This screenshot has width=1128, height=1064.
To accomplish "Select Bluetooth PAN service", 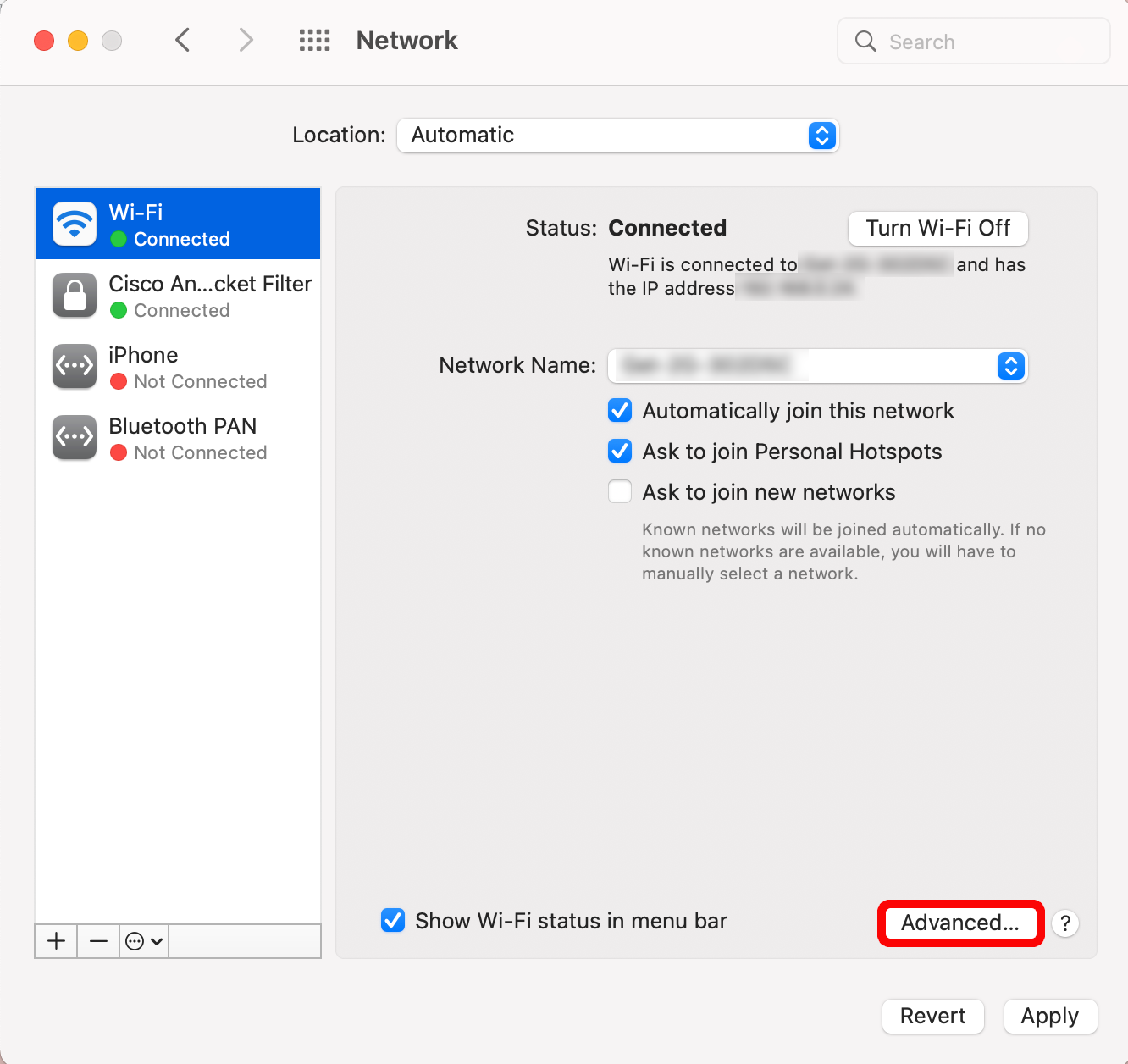I will click(178, 437).
